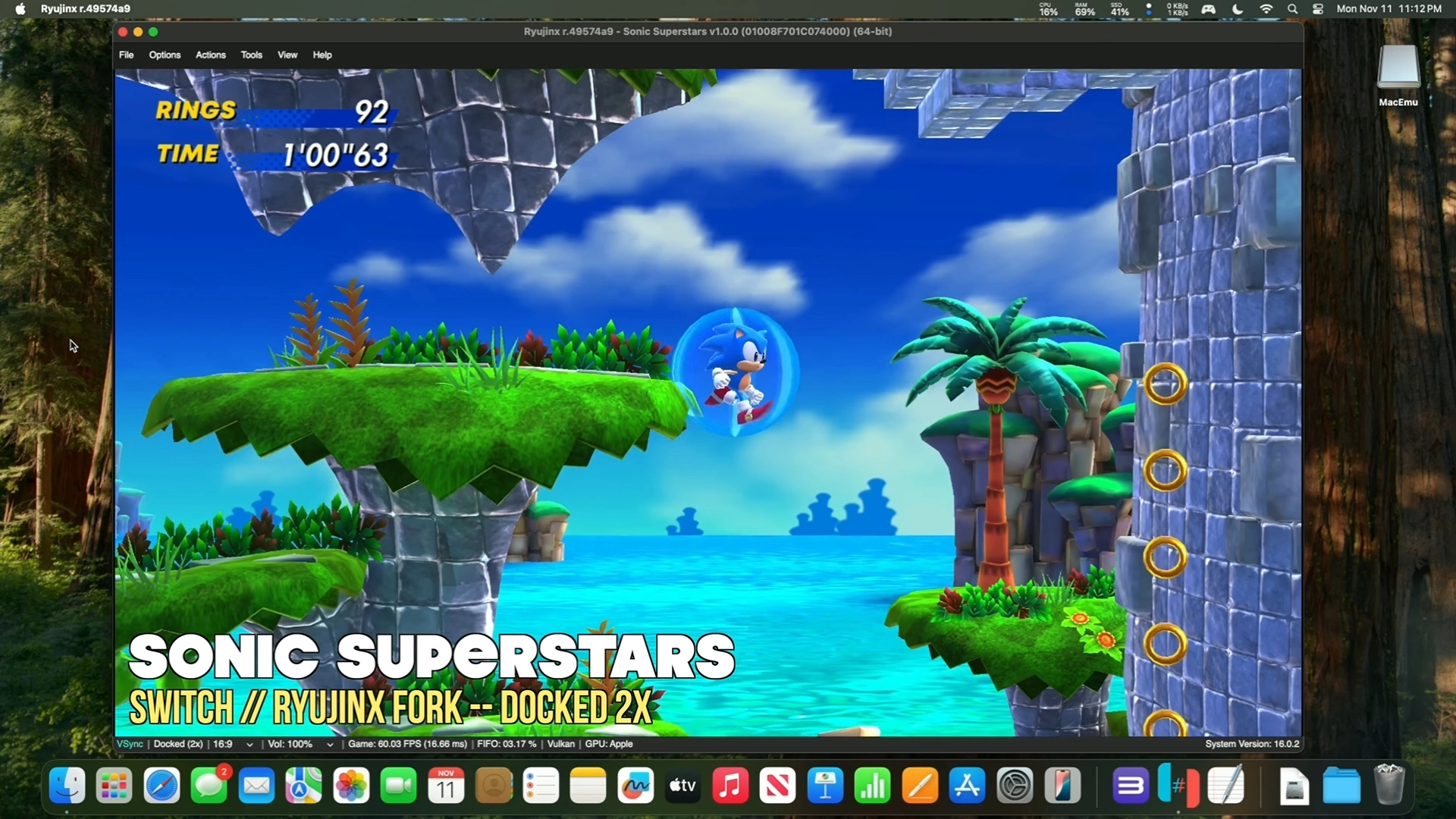Screen dimensions: 1456x819
Task: Click the Apple menu logo
Action: click(x=20, y=9)
